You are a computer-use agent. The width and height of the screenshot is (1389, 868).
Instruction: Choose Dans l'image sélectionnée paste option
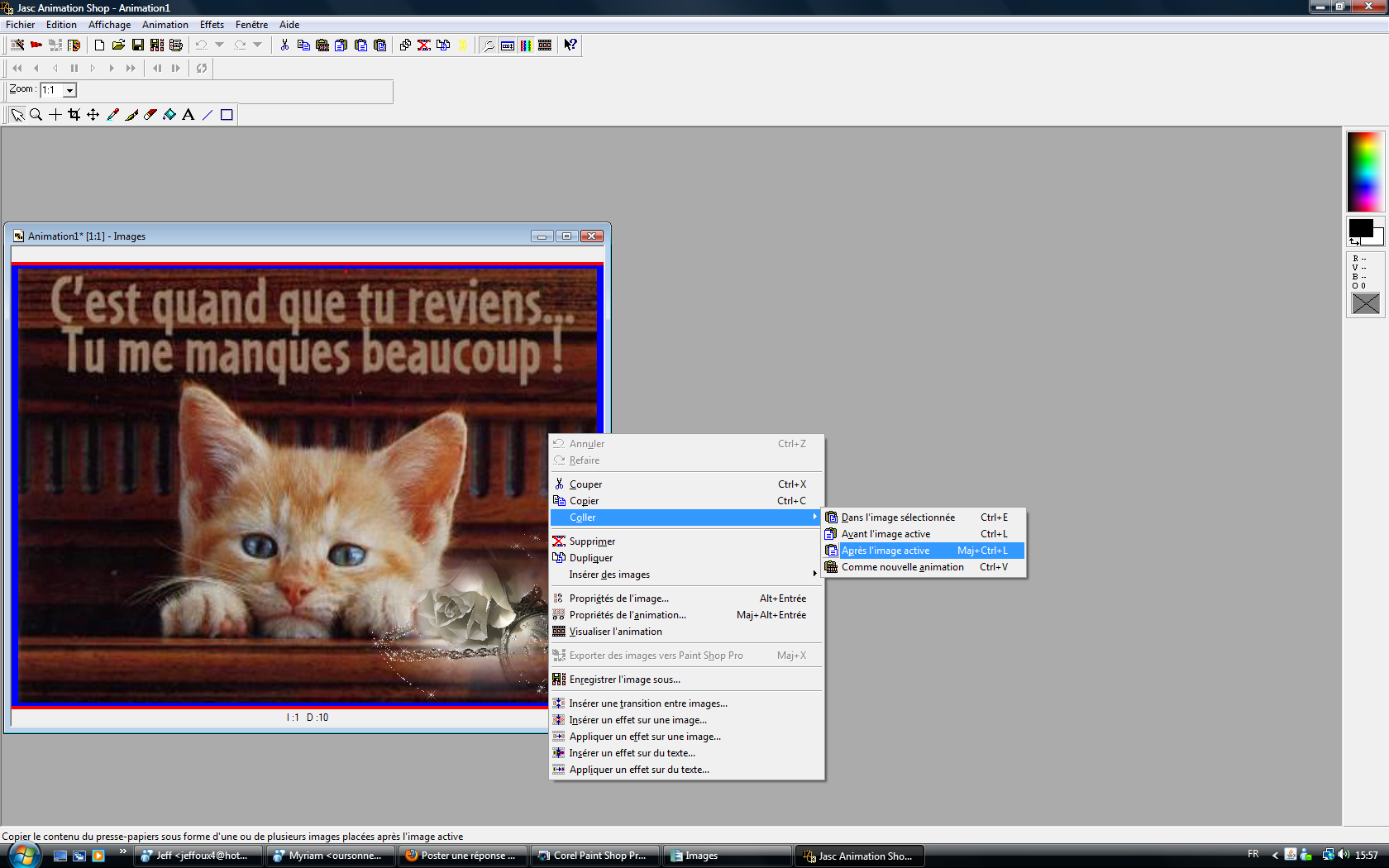(924, 517)
